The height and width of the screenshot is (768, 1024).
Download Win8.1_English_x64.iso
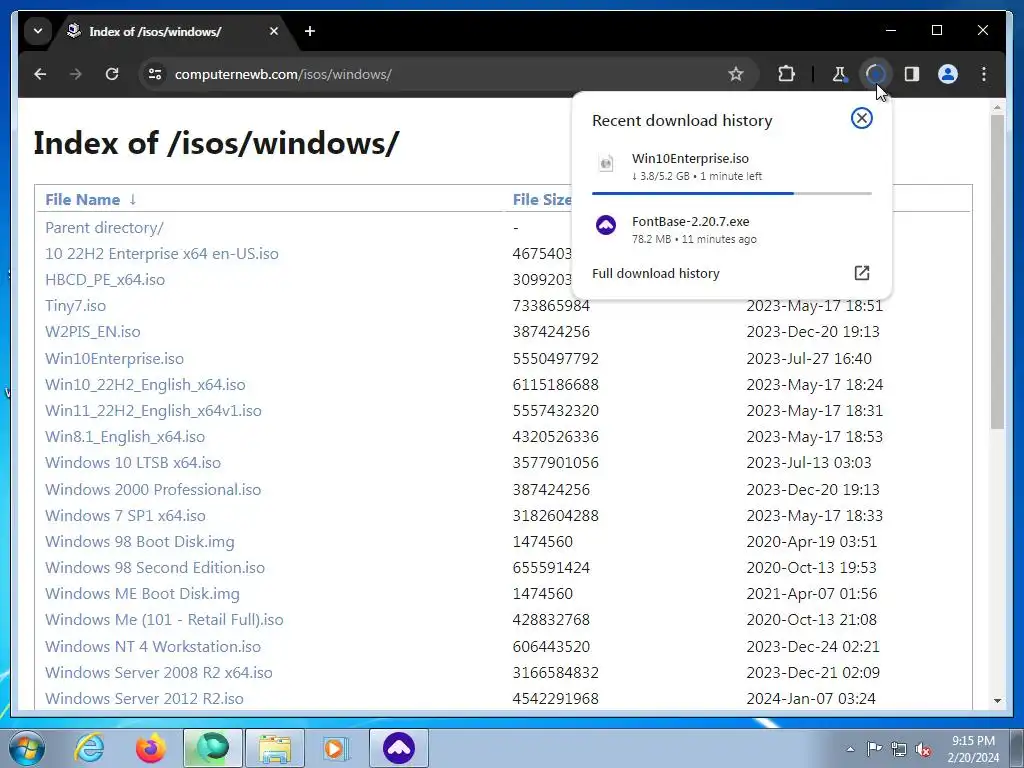pos(125,437)
